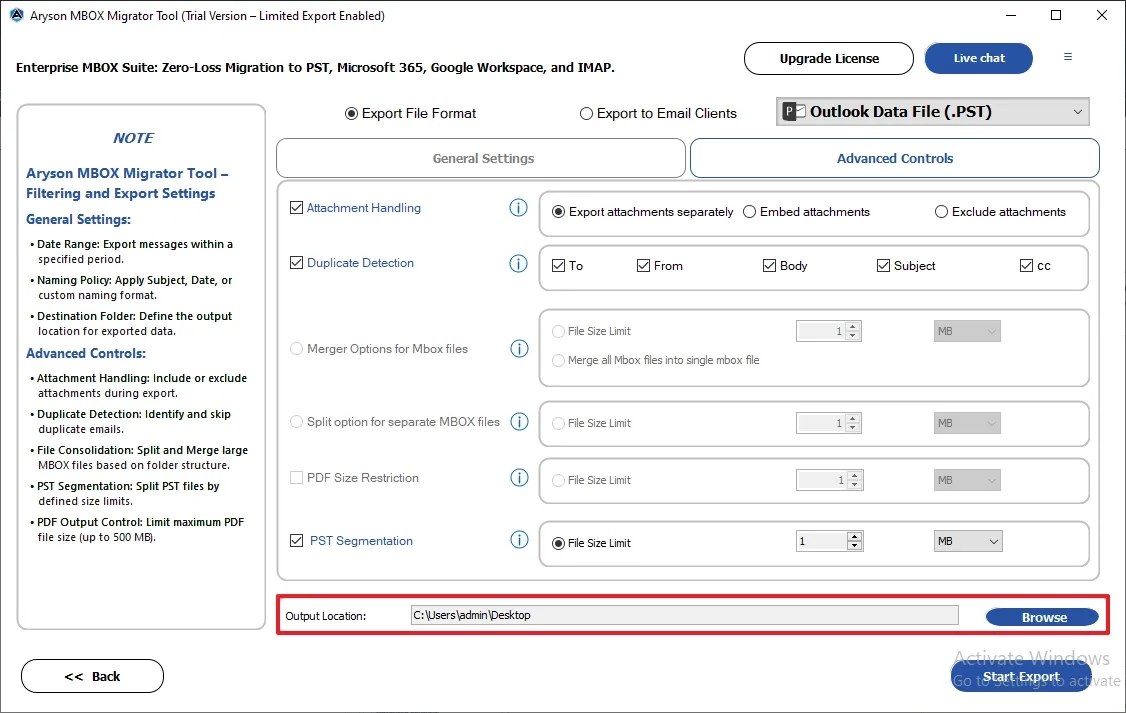Screen dimensions: 1126x713
Task: Maximize the Aryson window
Action: [x=1056, y=15]
